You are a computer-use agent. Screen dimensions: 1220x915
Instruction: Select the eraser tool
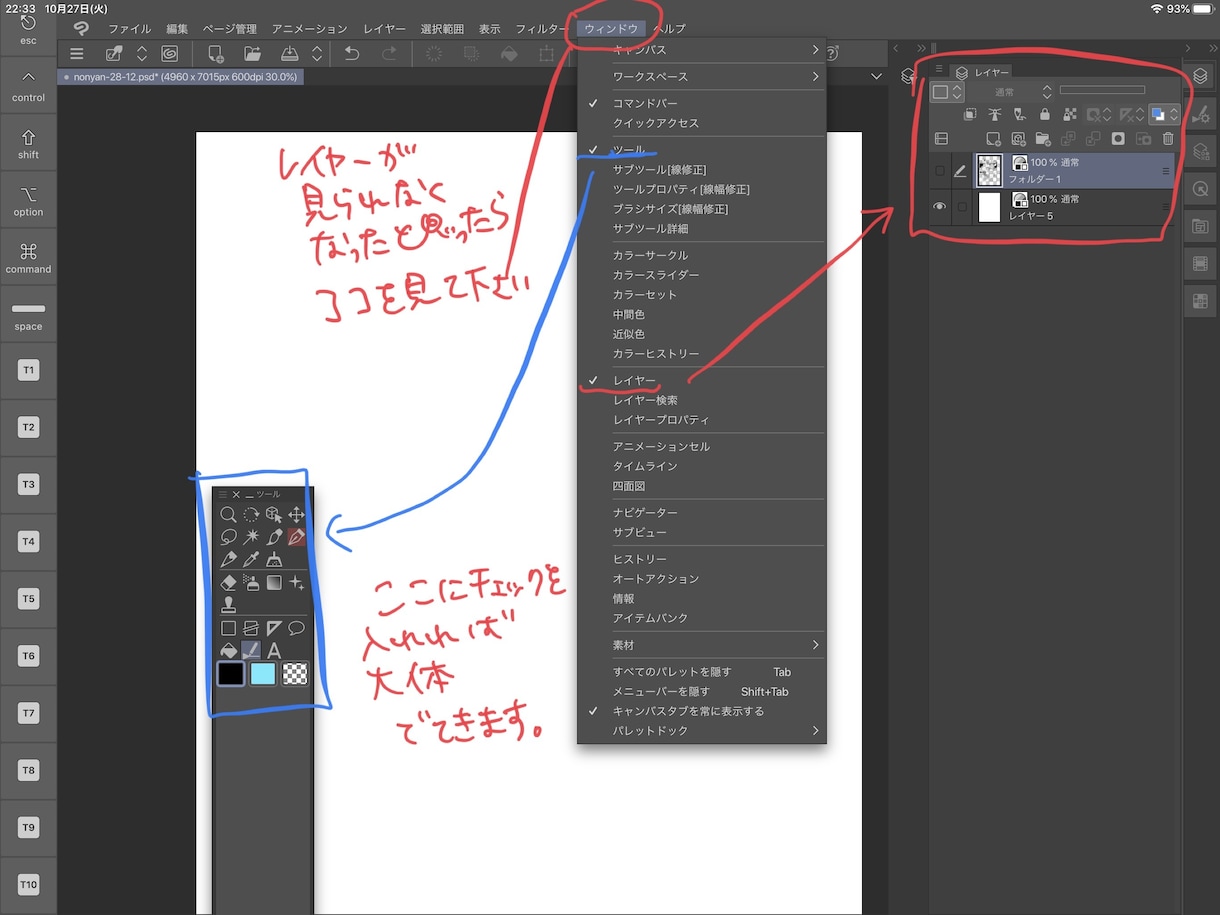(229, 582)
